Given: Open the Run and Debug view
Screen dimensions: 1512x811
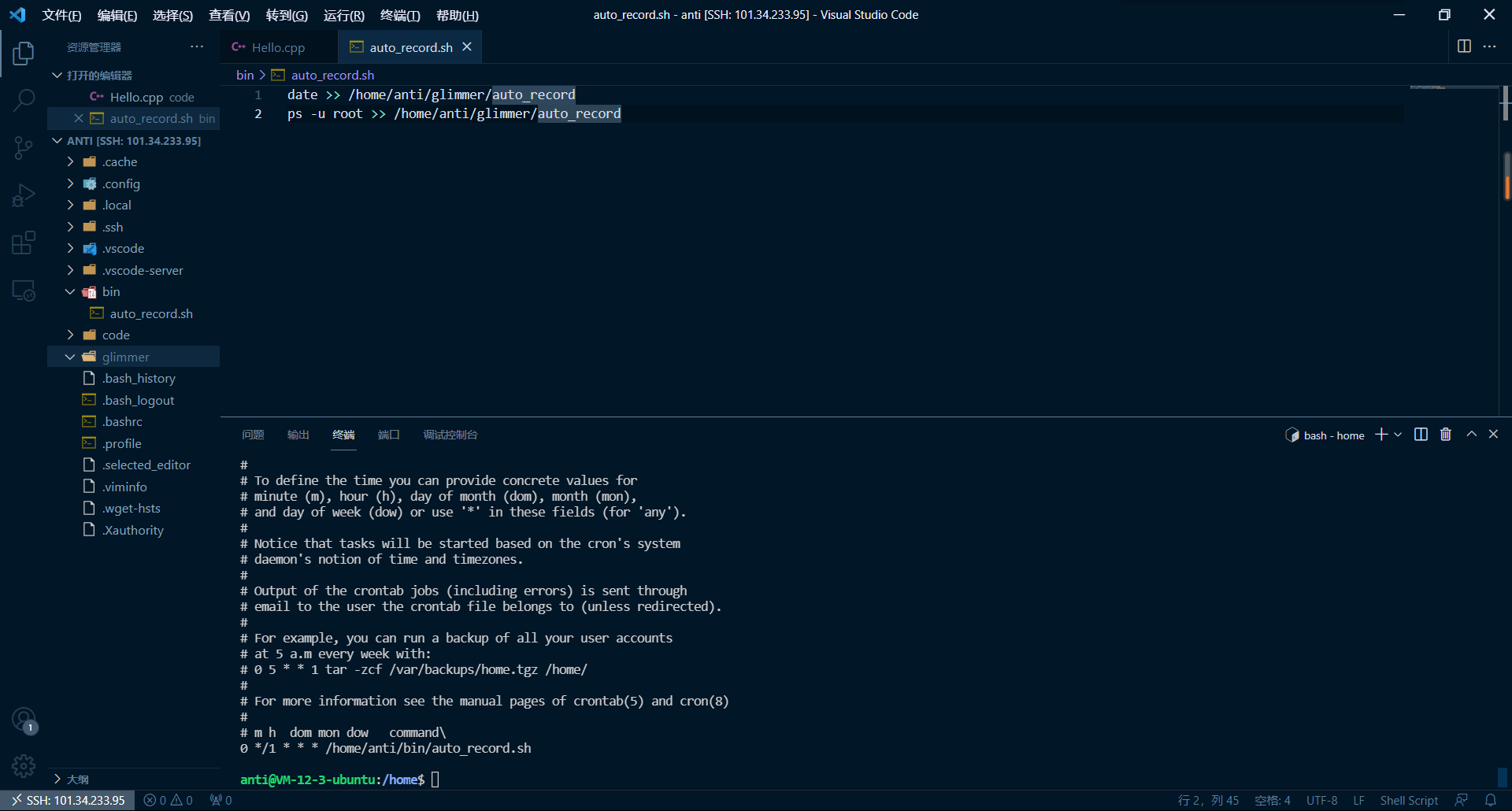Looking at the screenshot, I should 24,195.
